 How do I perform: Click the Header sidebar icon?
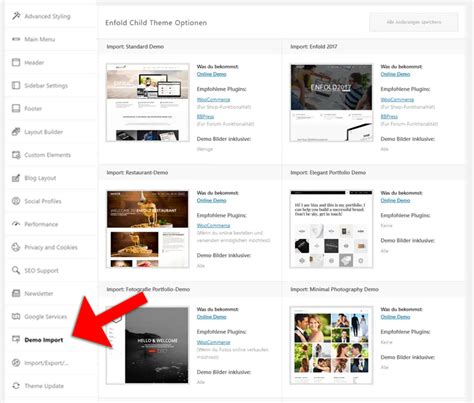tap(16, 62)
